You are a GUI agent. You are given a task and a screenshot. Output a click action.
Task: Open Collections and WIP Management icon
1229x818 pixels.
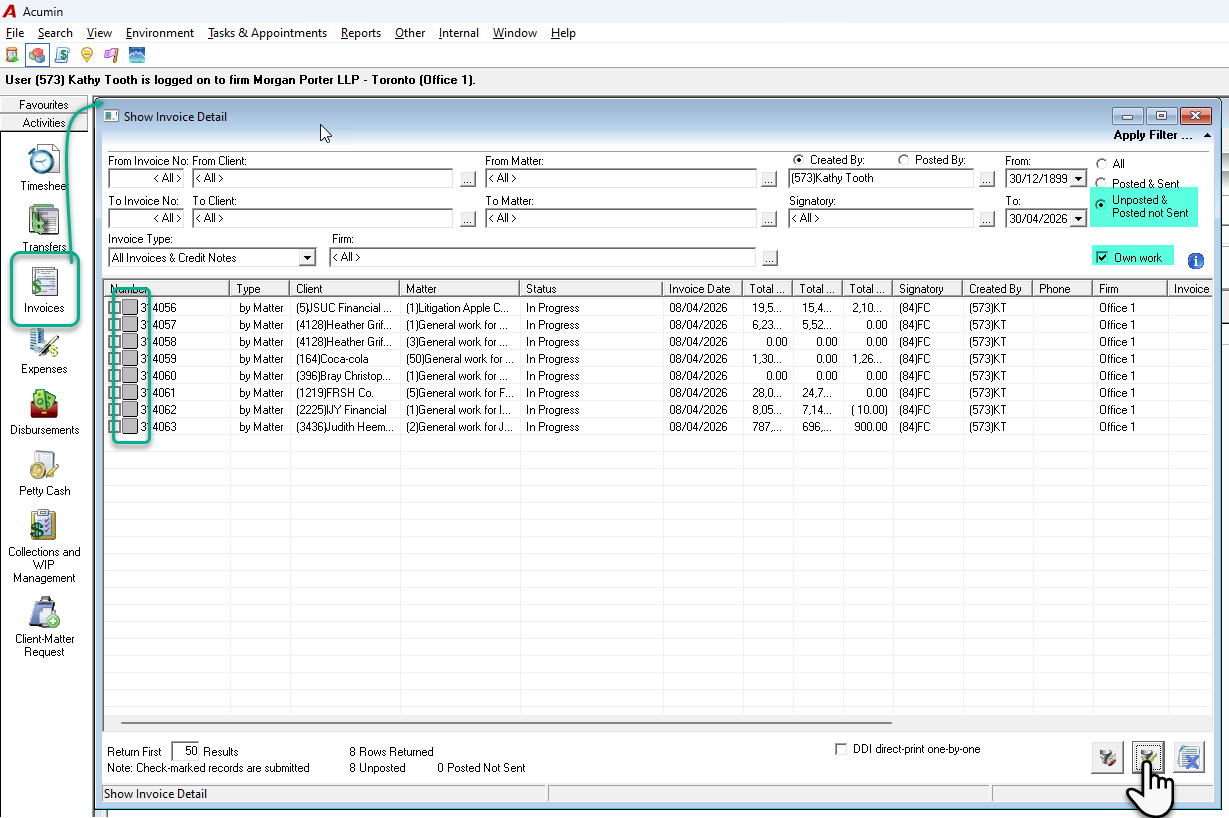pos(44,526)
